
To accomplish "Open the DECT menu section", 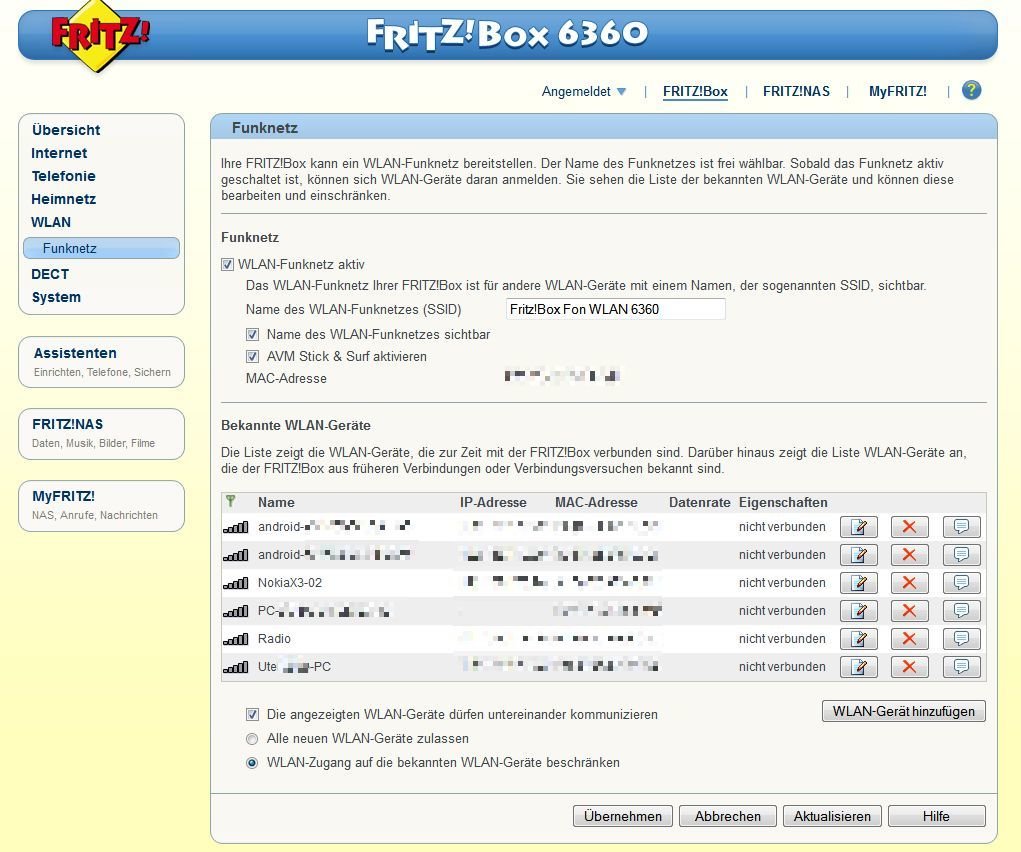I will [50, 274].
